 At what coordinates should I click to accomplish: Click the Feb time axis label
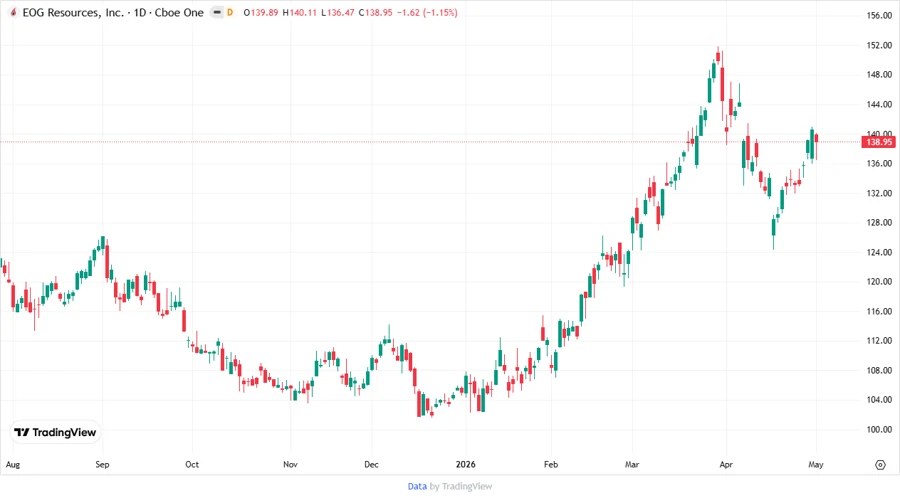click(x=551, y=465)
